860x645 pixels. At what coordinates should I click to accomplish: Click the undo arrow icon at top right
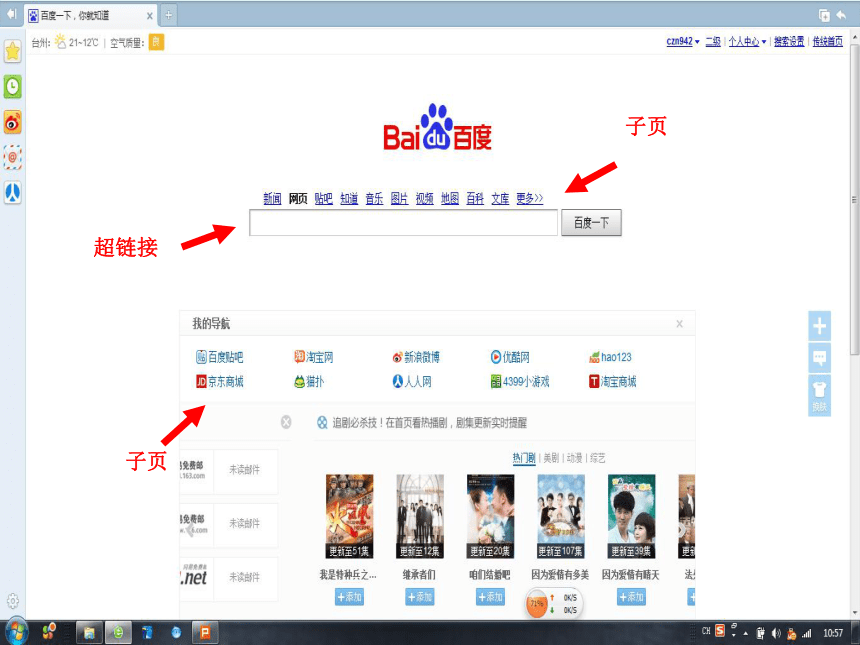[841, 15]
